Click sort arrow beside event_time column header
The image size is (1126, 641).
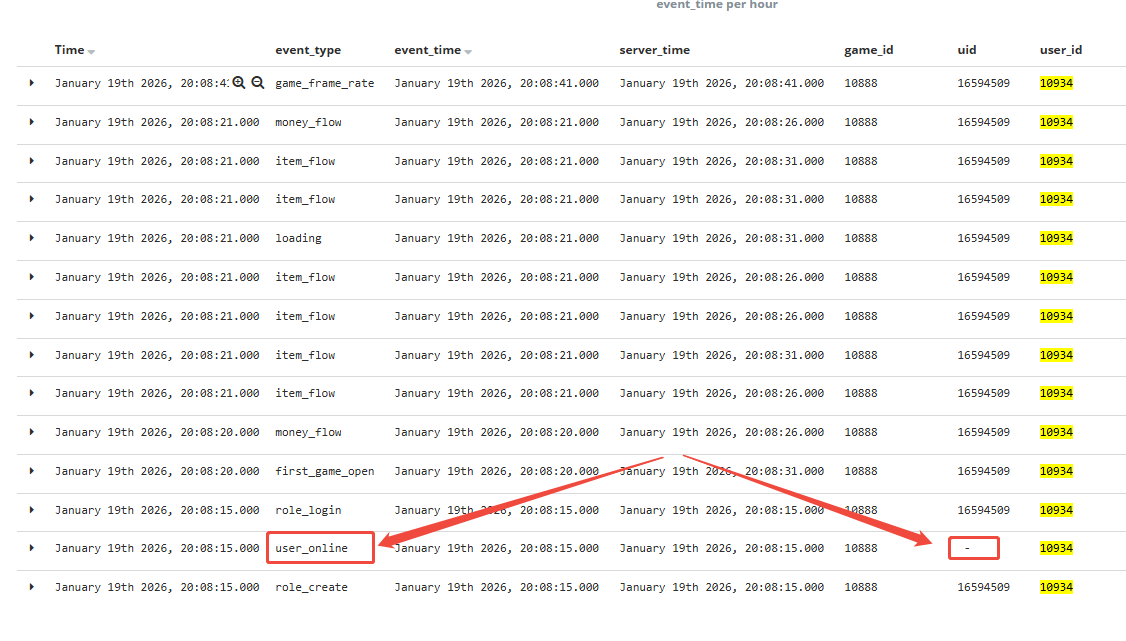tap(468, 51)
